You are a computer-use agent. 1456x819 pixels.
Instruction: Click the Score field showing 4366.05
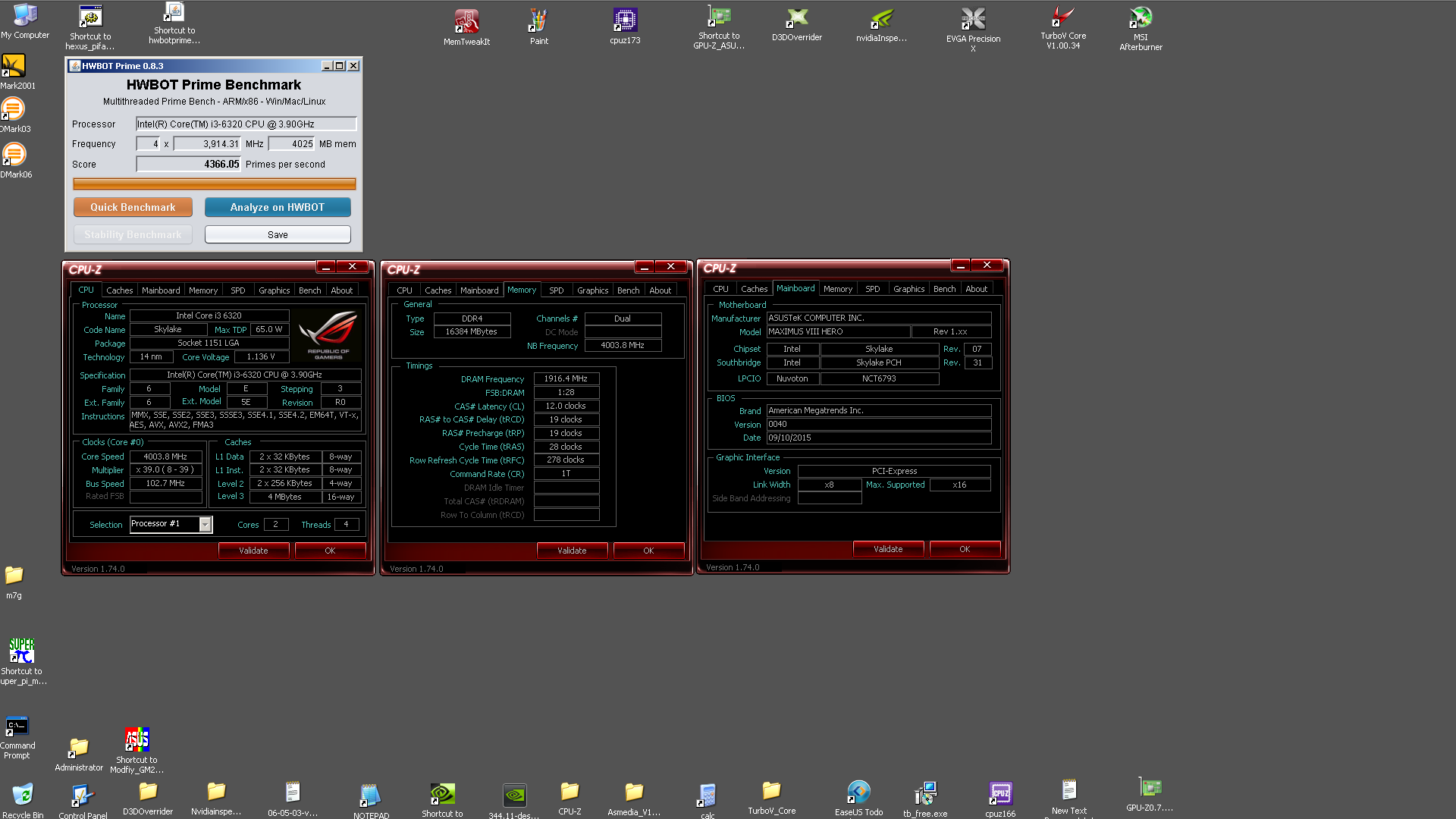click(x=189, y=164)
